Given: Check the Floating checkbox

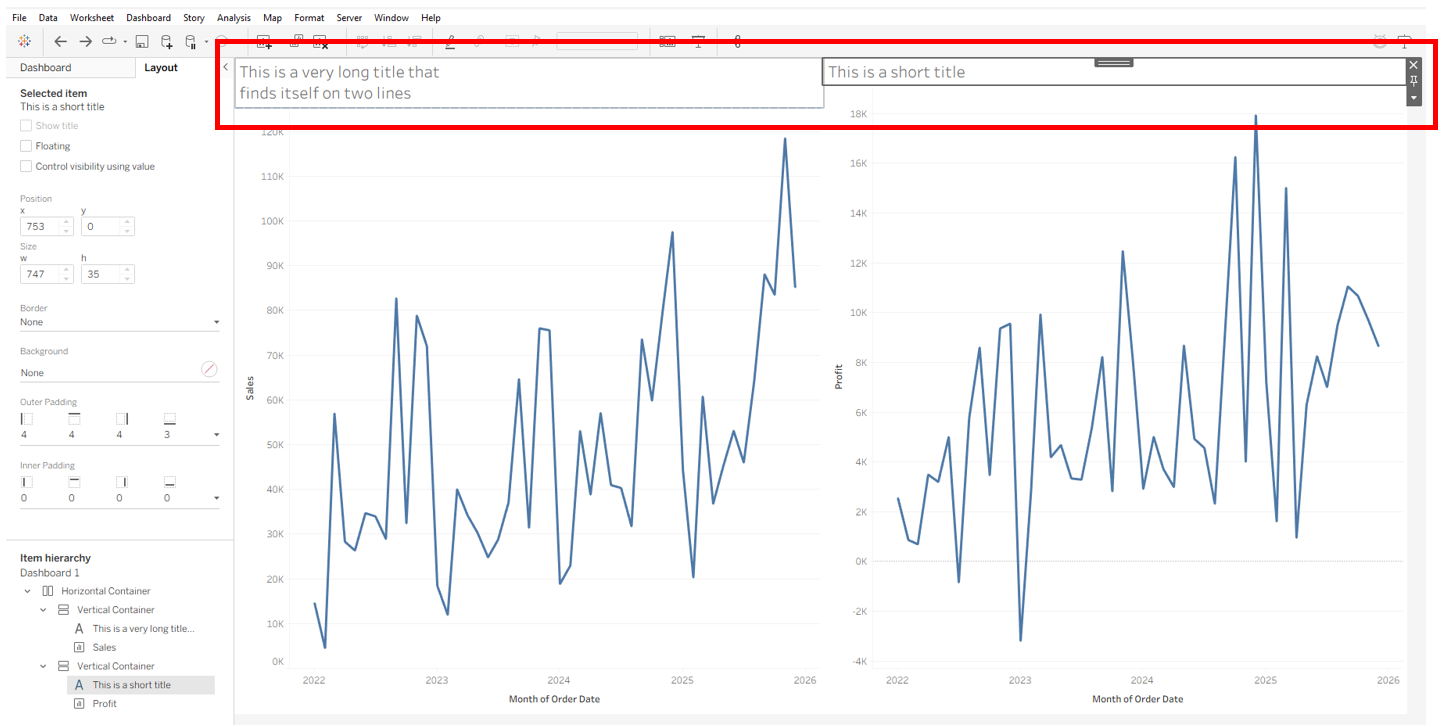Looking at the screenshot, I should [x=26, y=146].
